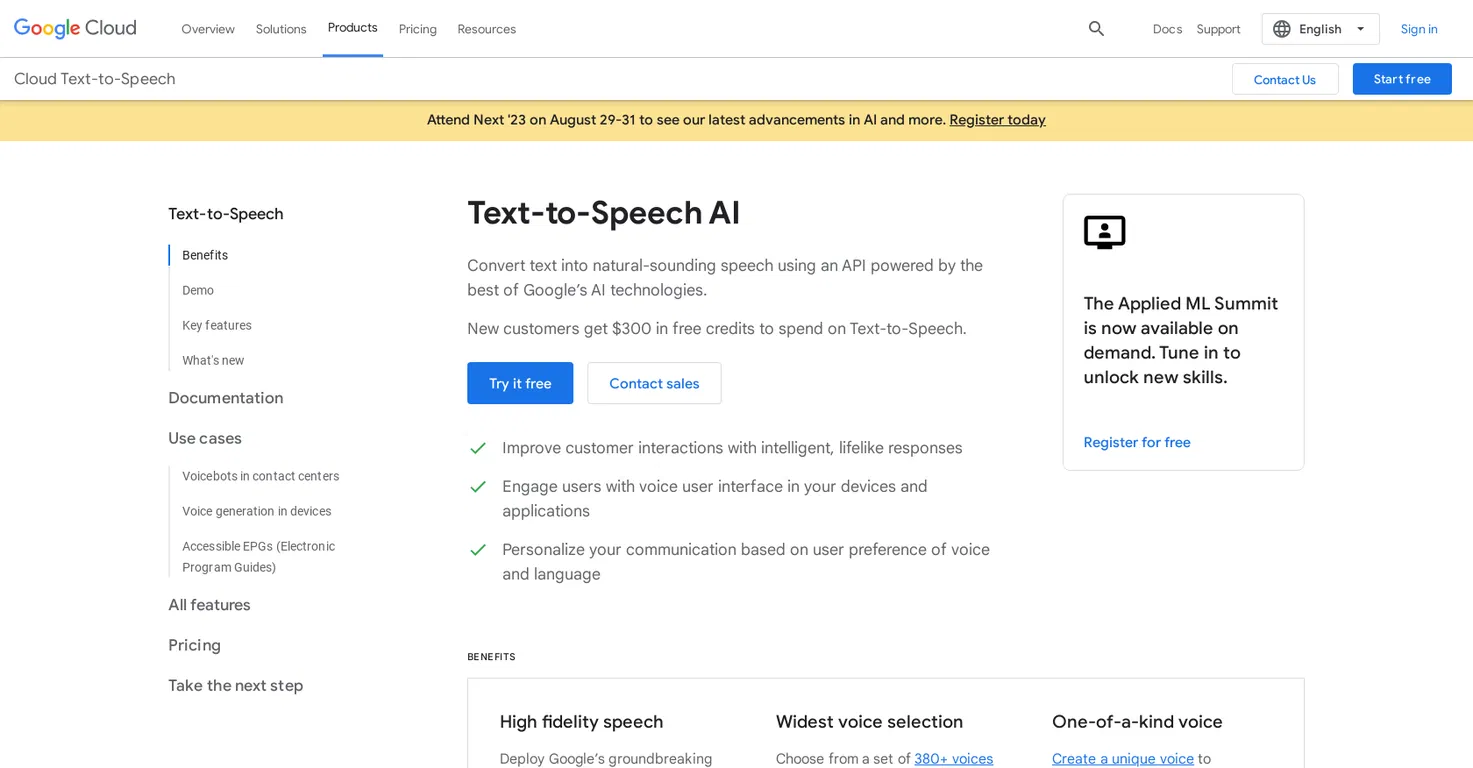1473x768 pixels.
Task: Click Sign in
Action: pos(1419,29)
